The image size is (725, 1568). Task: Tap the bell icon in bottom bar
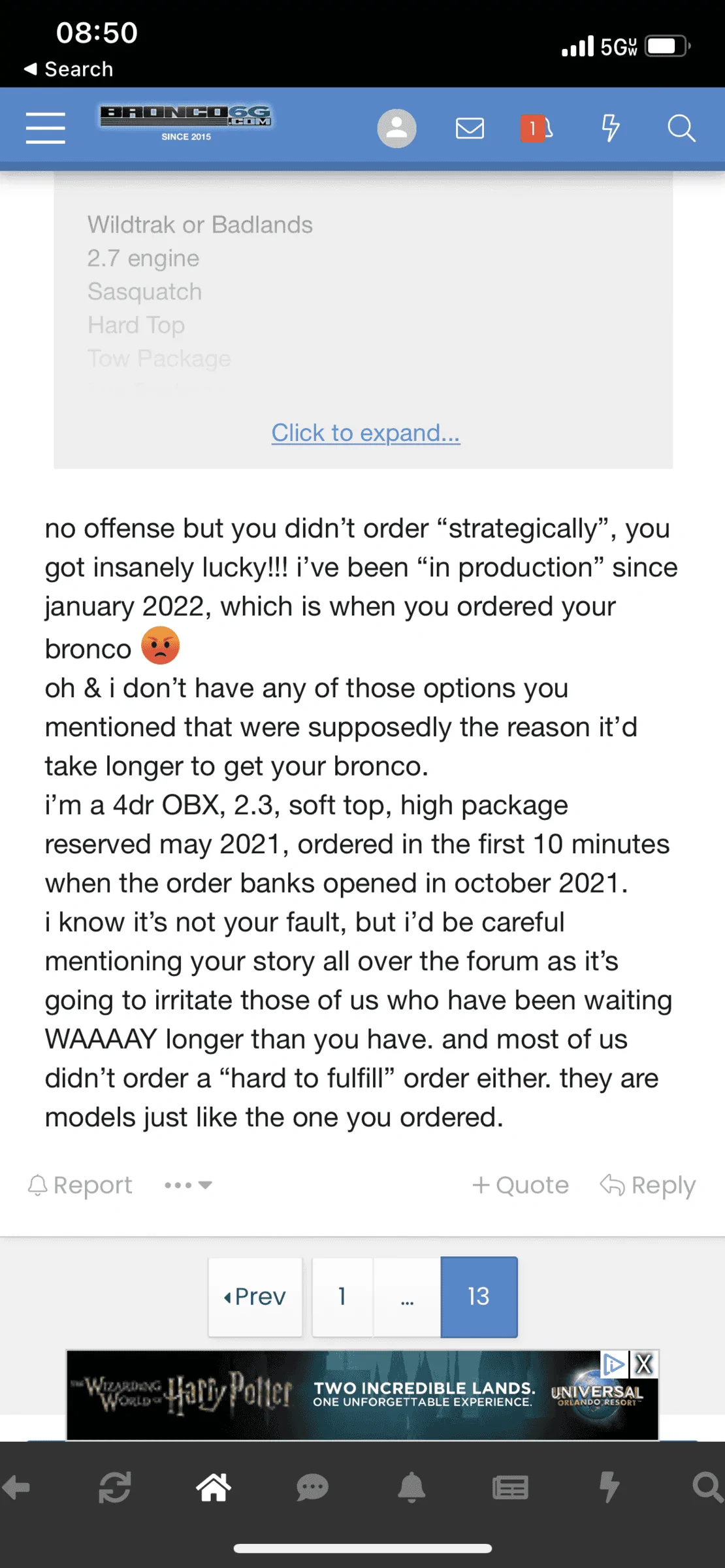411,1488
